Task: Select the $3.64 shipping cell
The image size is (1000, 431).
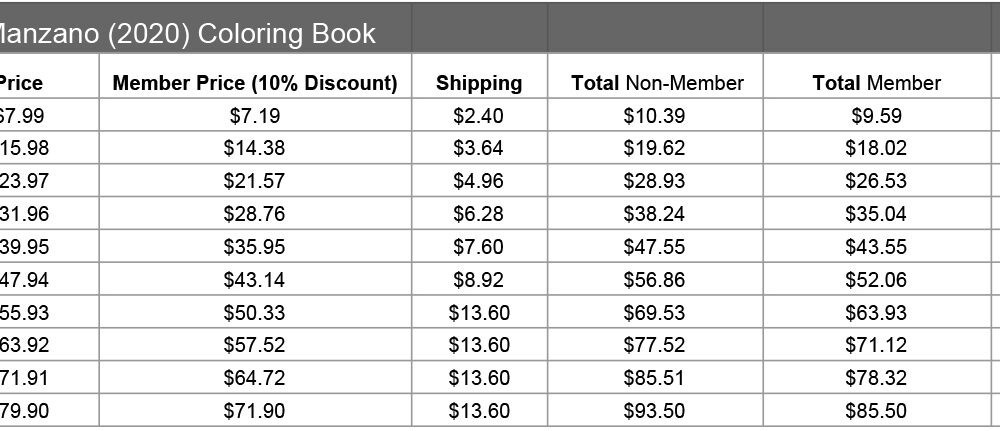Action: (x=479, y=149)
